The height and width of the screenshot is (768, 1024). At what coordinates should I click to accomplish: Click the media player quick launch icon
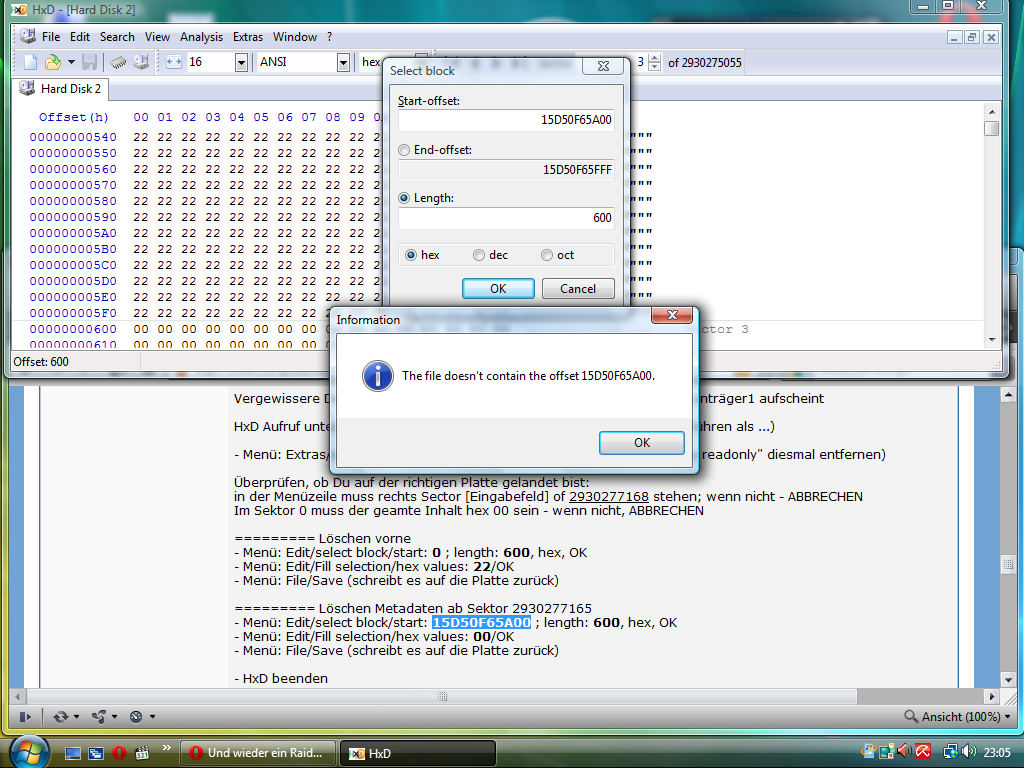click(x=142, y=753)
